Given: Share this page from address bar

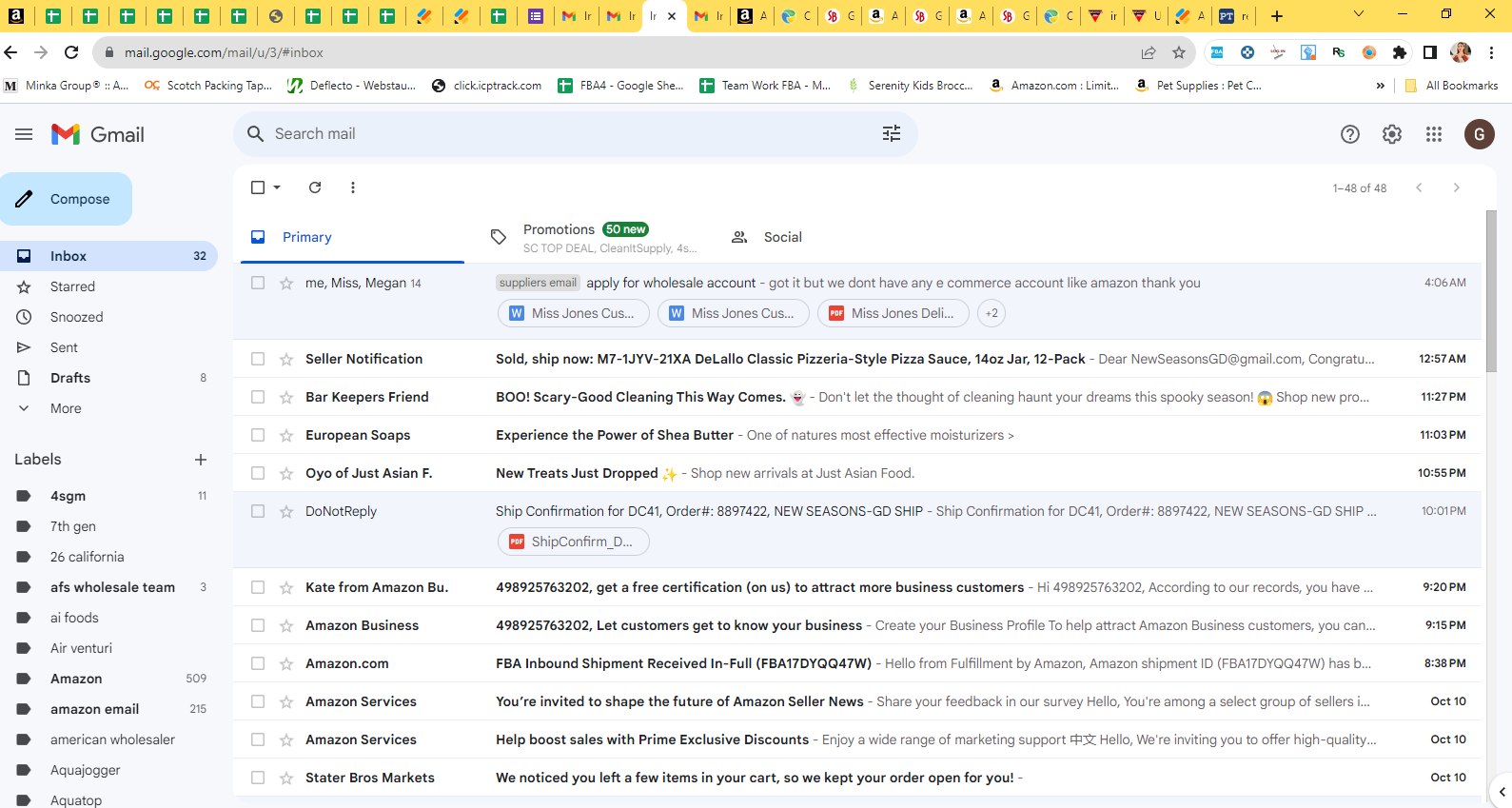Looking at the screenshot, I should point(1149,52).
